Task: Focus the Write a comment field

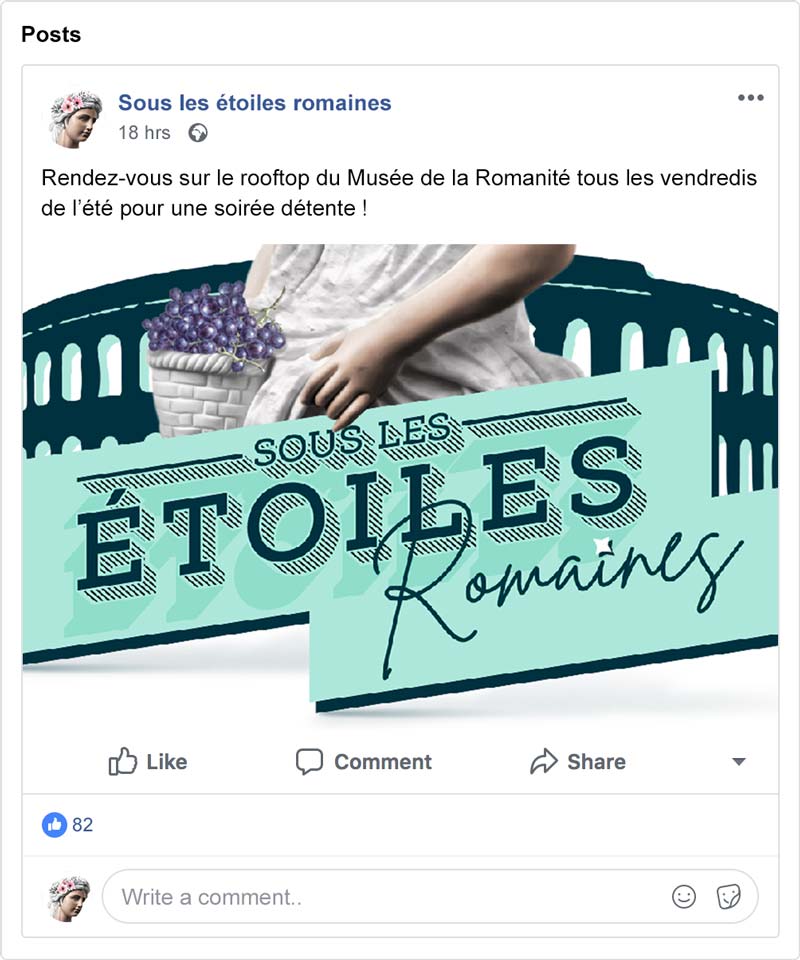Action: 430,897
